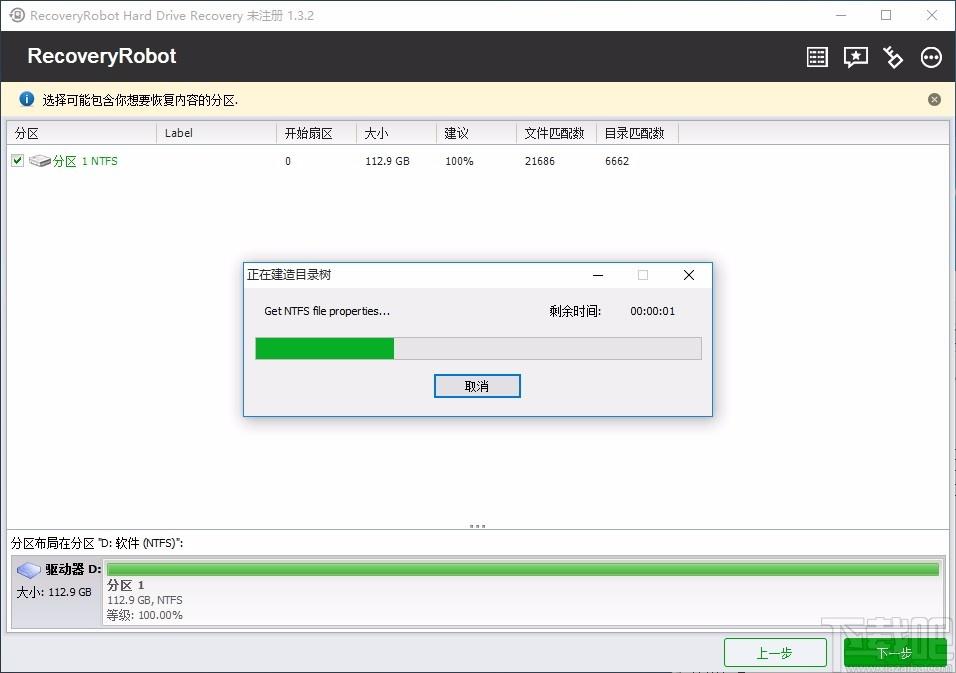The height and width of the screenshot is (673, 956).
Task: Minimize the 正在建造目录树 dialog
Action: click(x=598, y=275)
